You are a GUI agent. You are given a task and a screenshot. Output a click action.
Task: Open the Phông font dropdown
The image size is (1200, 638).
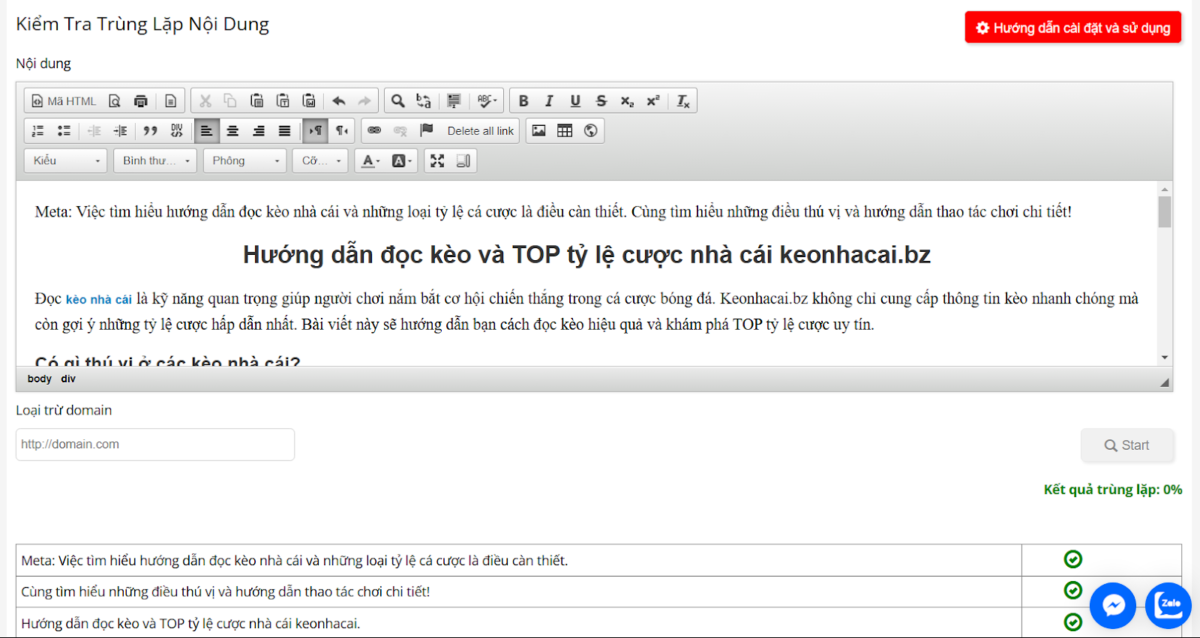coord(245,161)
